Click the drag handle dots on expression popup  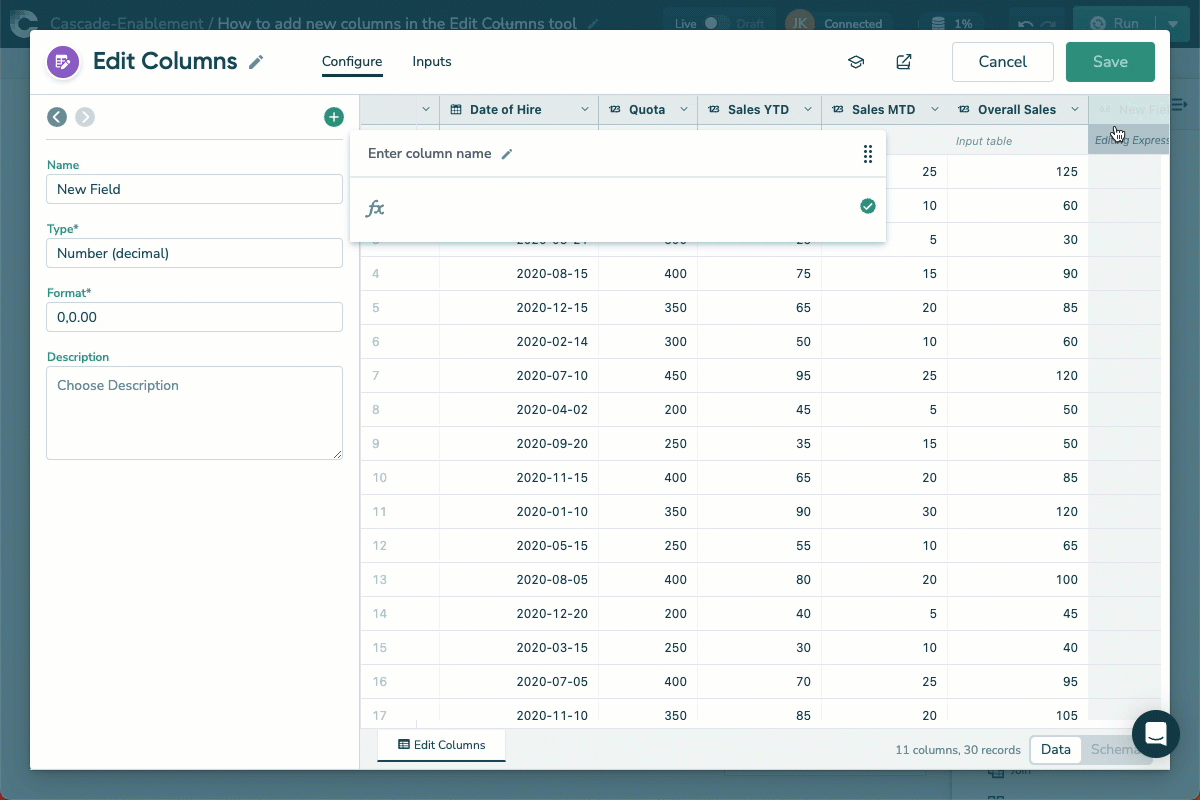coord(867,154)
